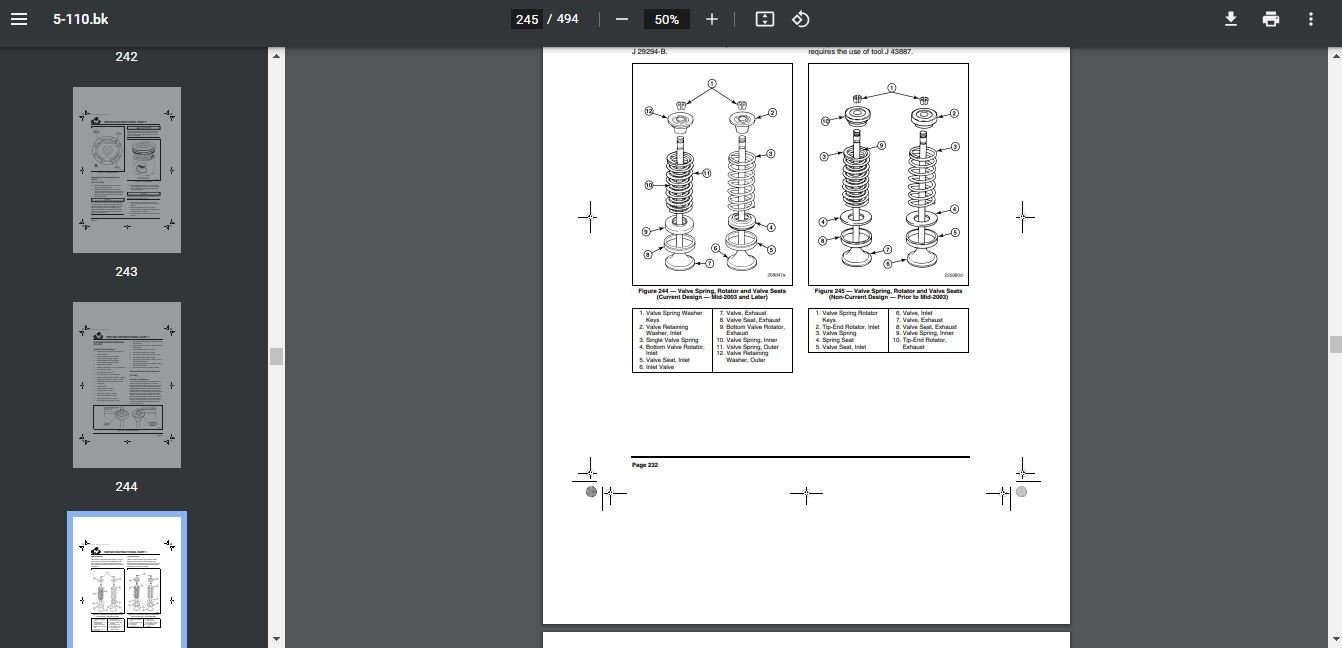Select the highlighted page 245 thumbnail
This screenshot has height=648, width=1342.
(127, 581)
